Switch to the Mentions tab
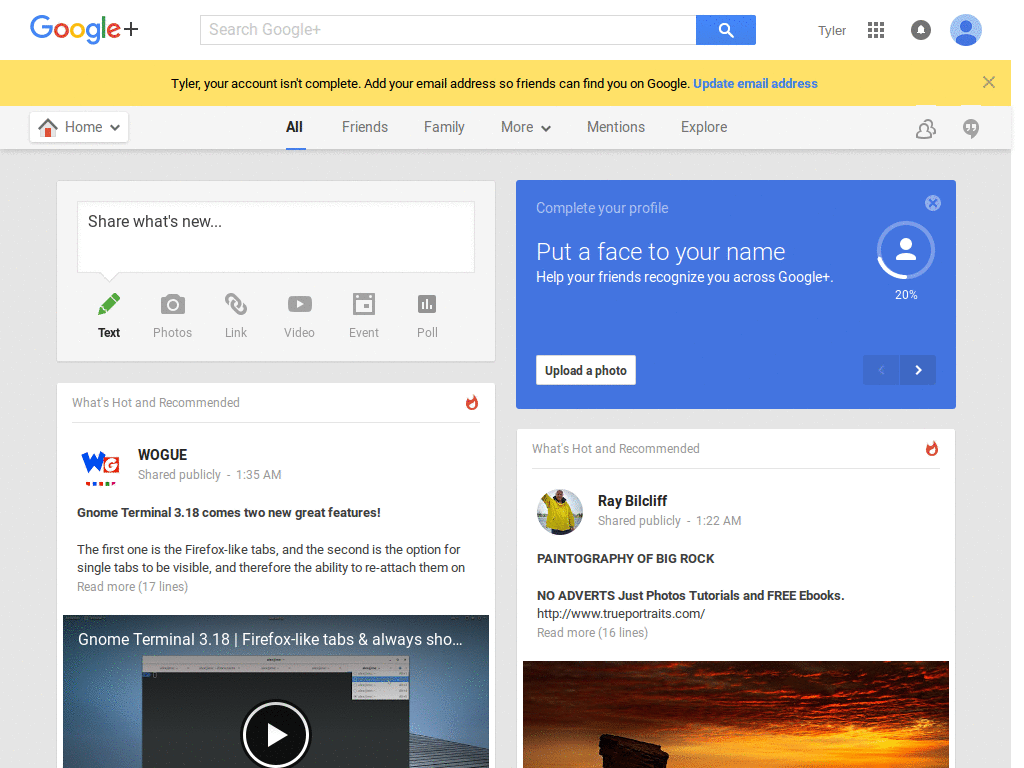 pyautogui.click(x=616, y=127)
